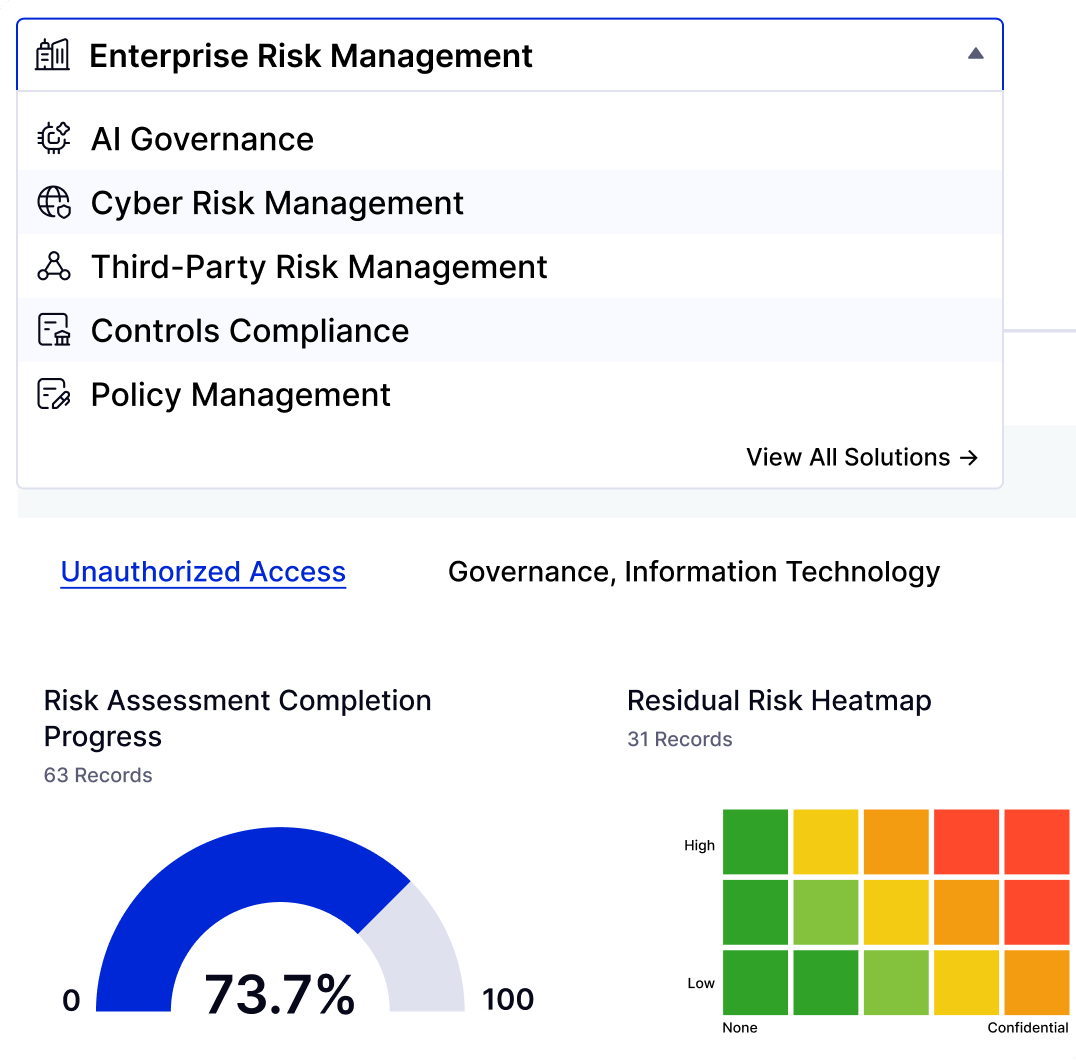Open the View All Solutions link
Viewport: 1076px width, 1060px height.
[861, 457]
